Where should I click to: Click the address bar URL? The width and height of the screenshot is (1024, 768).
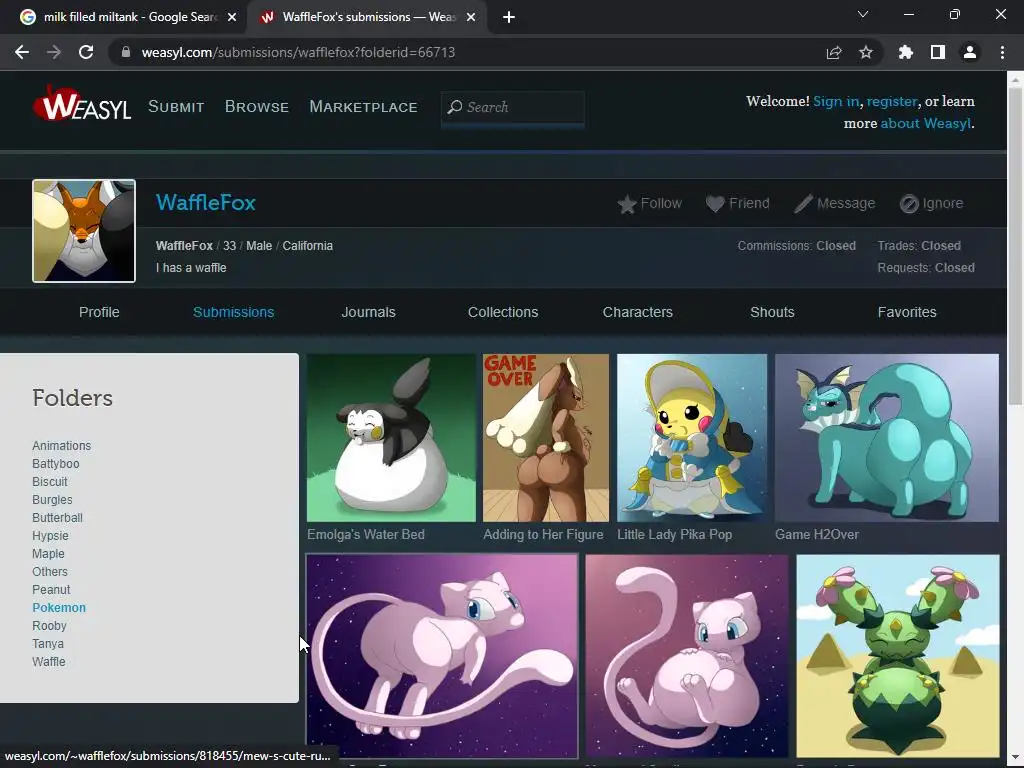tap(298, 52)
